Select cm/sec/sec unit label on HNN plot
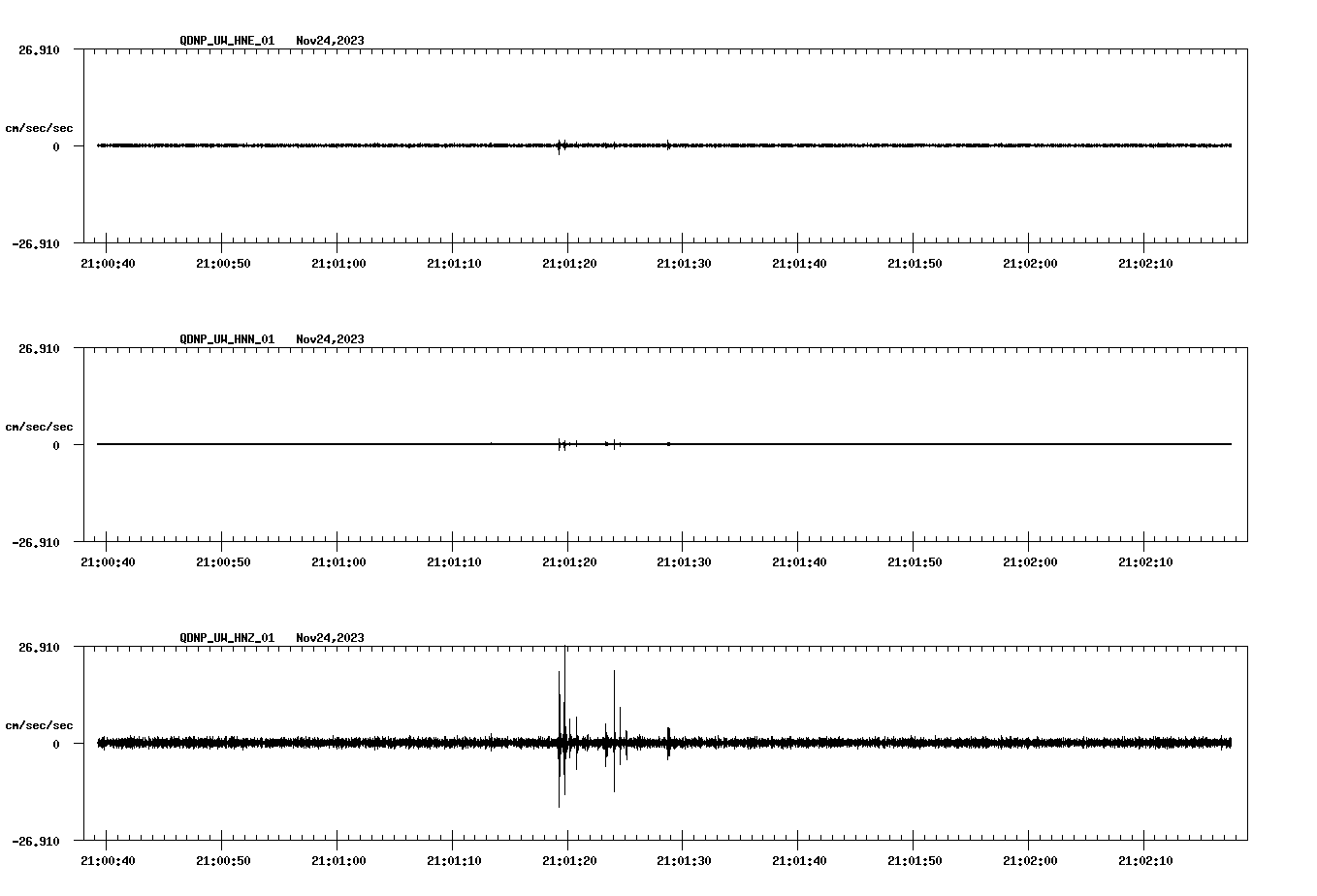This screenshot has height=896, width=1317. tap(40, 427)
